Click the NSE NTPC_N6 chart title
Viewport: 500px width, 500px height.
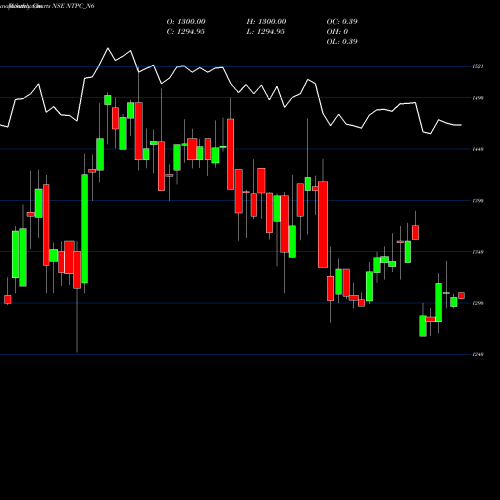click(x=73, y=6)
